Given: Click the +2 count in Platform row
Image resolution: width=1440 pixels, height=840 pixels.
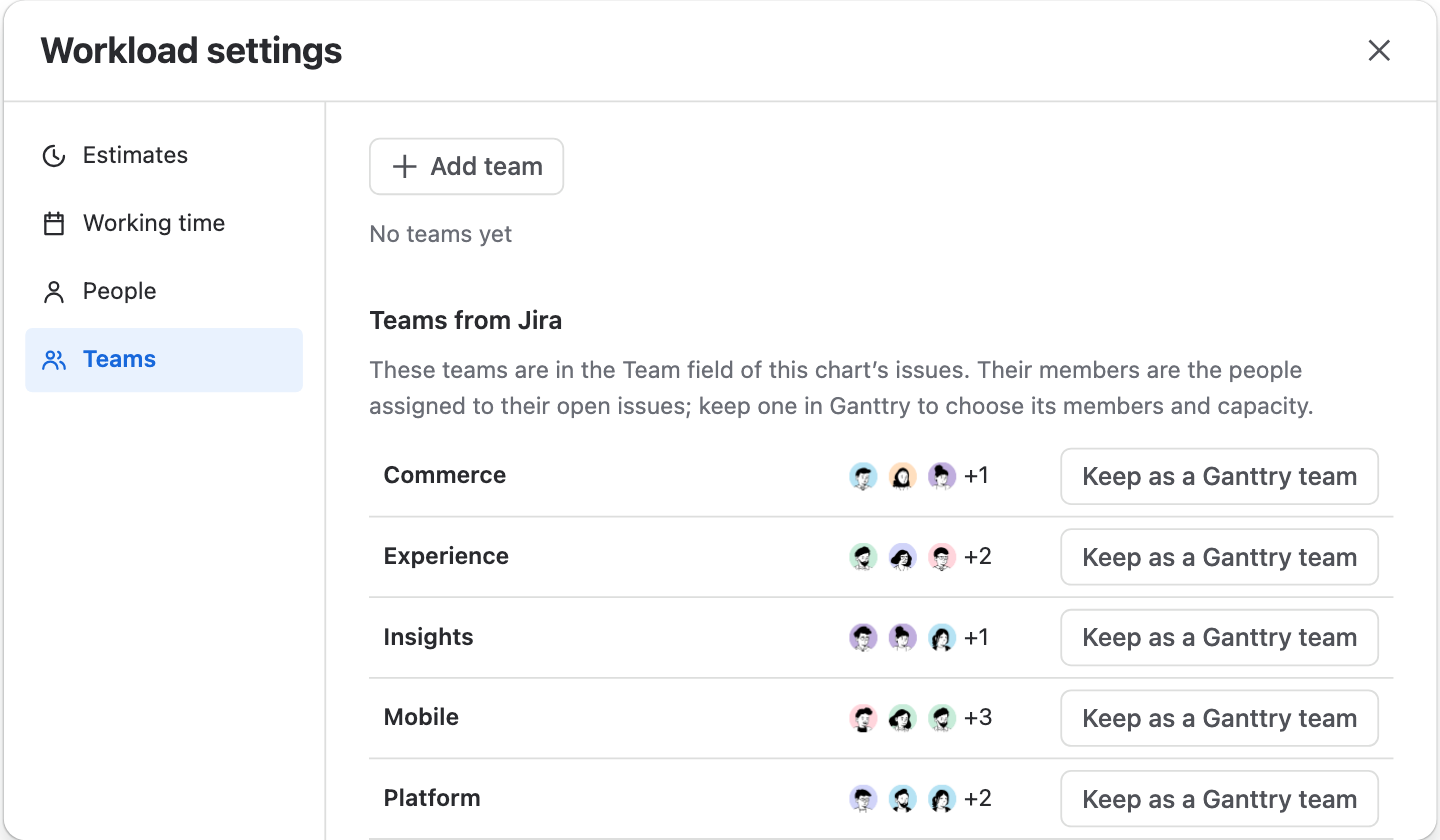Looking at the screenshot, I should 978,798.
